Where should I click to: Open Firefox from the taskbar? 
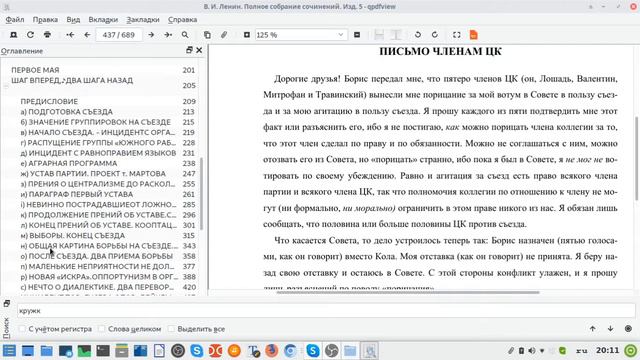271,351
